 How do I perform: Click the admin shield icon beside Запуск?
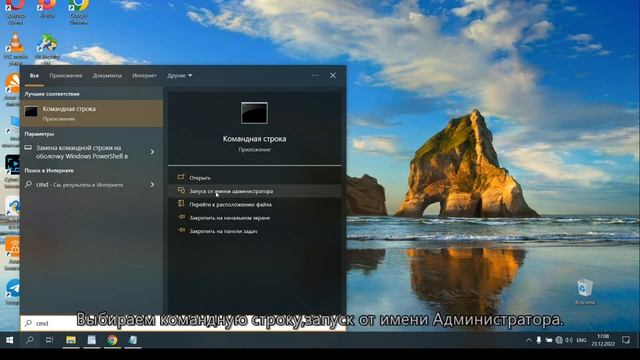pos(181,191)
